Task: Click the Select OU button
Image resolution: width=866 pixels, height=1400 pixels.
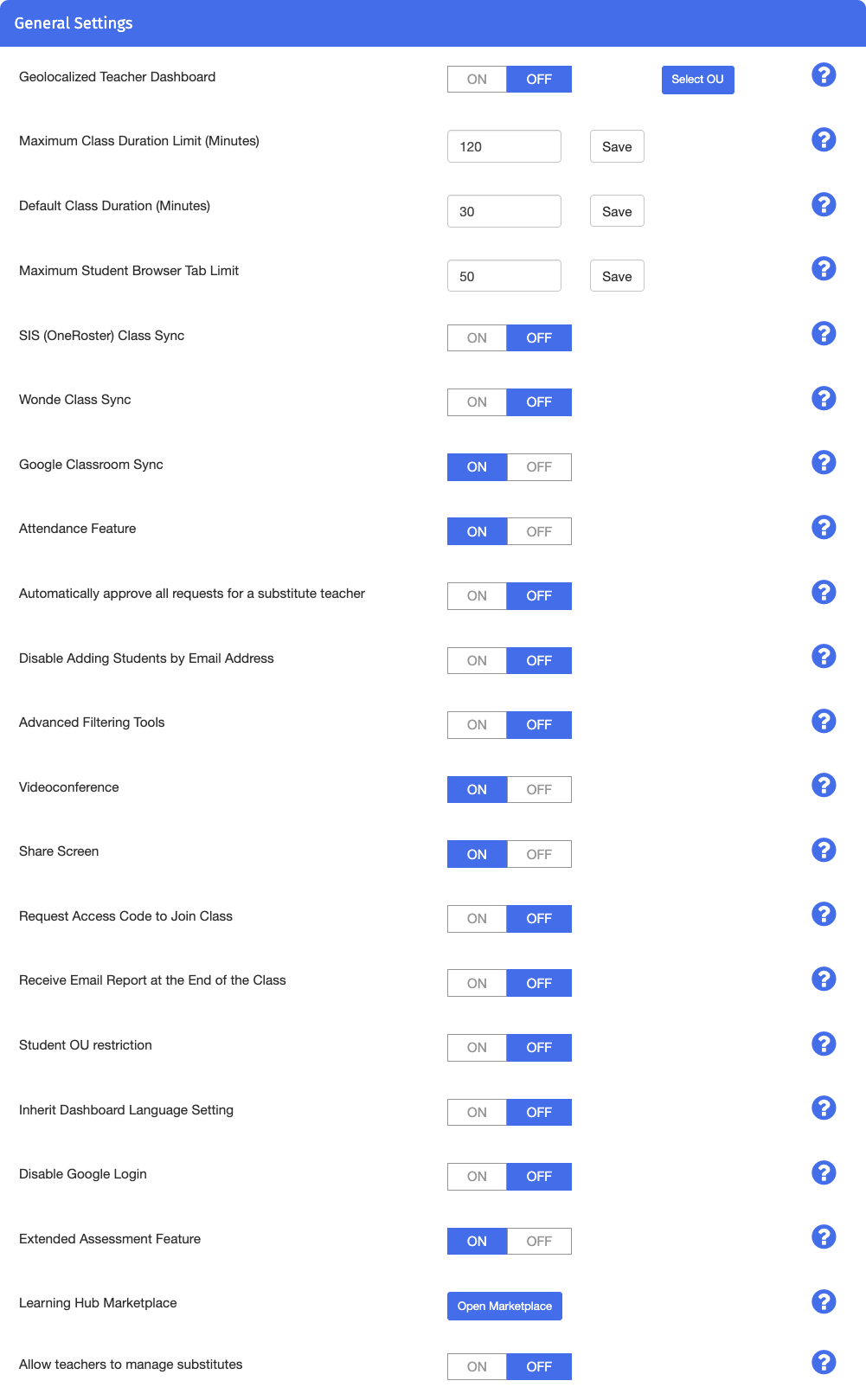Action: point(697,80)
